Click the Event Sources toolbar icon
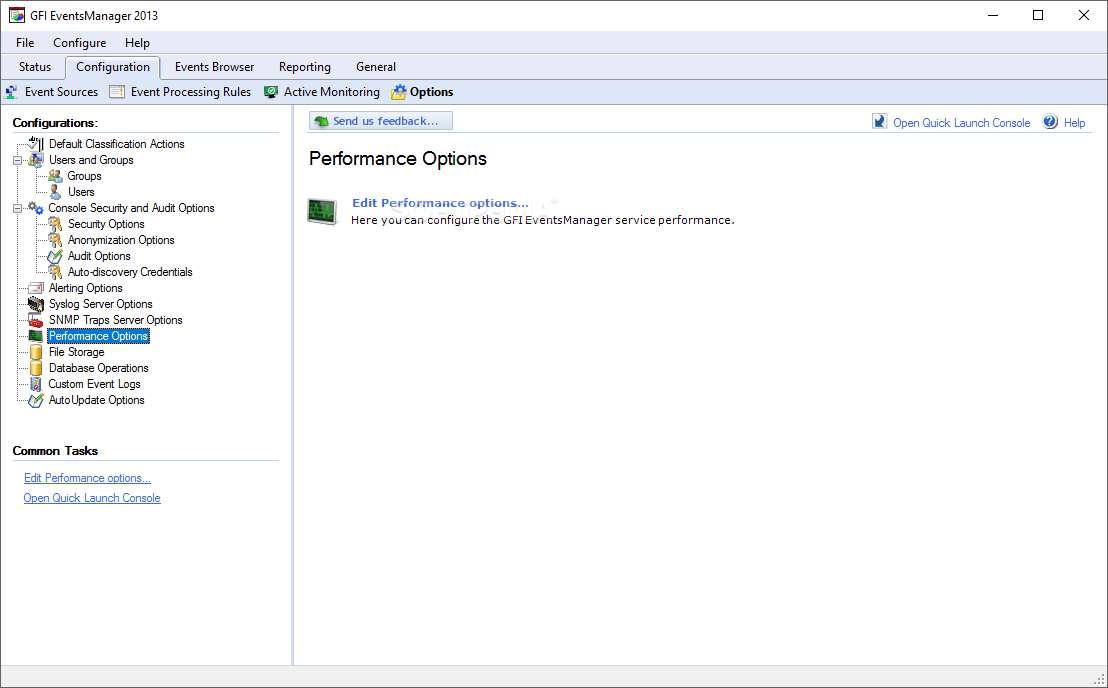Image resolution: width=1108 pixels, height=688 pixels. point(12,92)
